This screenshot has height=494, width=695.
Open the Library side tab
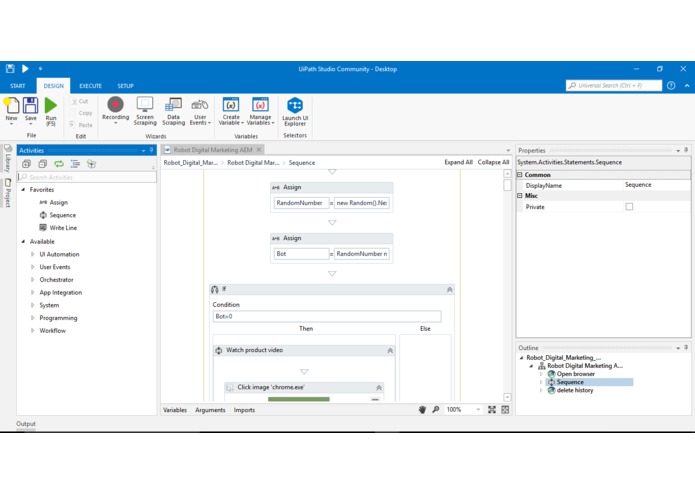click(8, 159)
